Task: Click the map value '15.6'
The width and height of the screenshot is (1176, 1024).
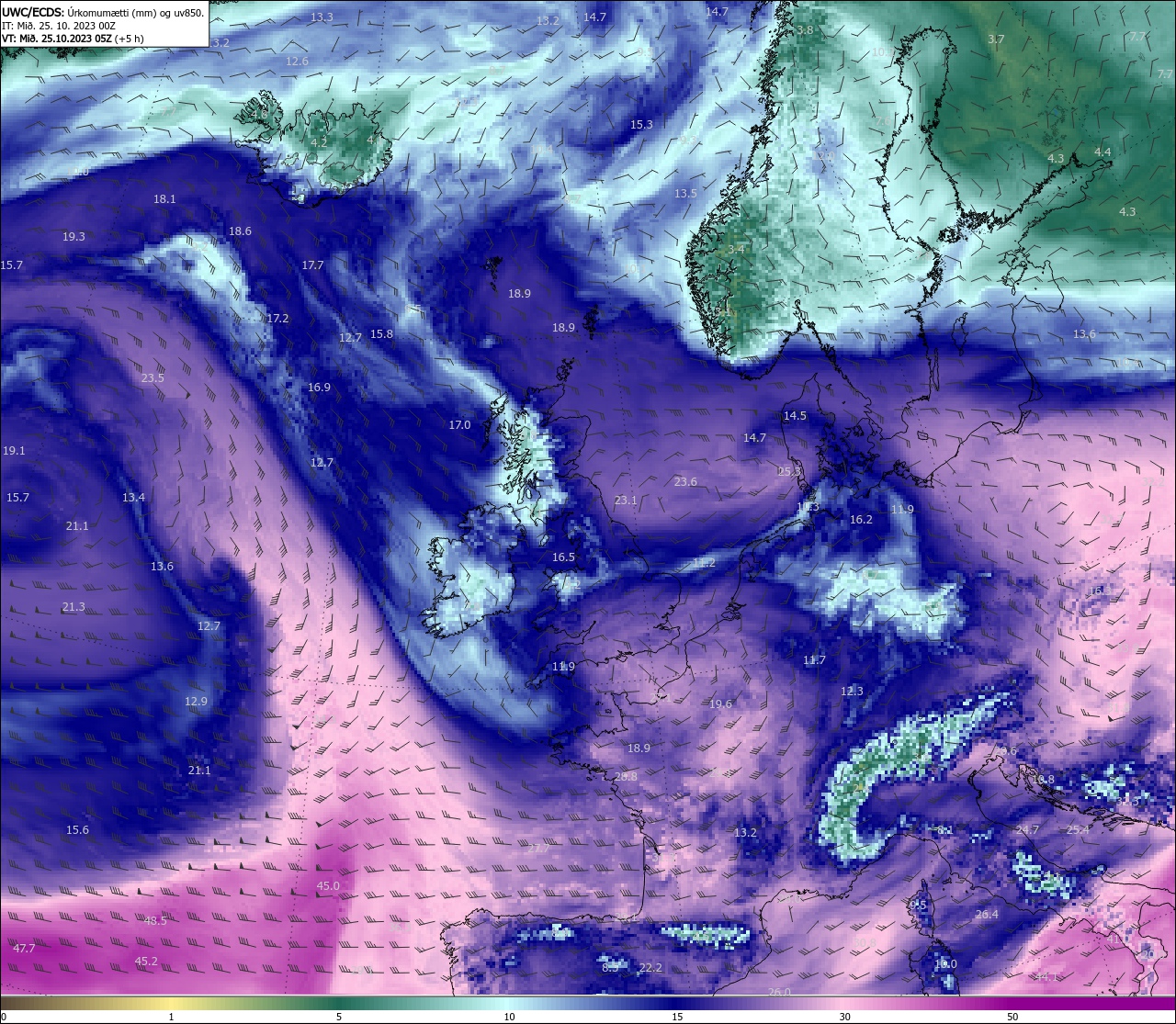Action: (77, 830)
